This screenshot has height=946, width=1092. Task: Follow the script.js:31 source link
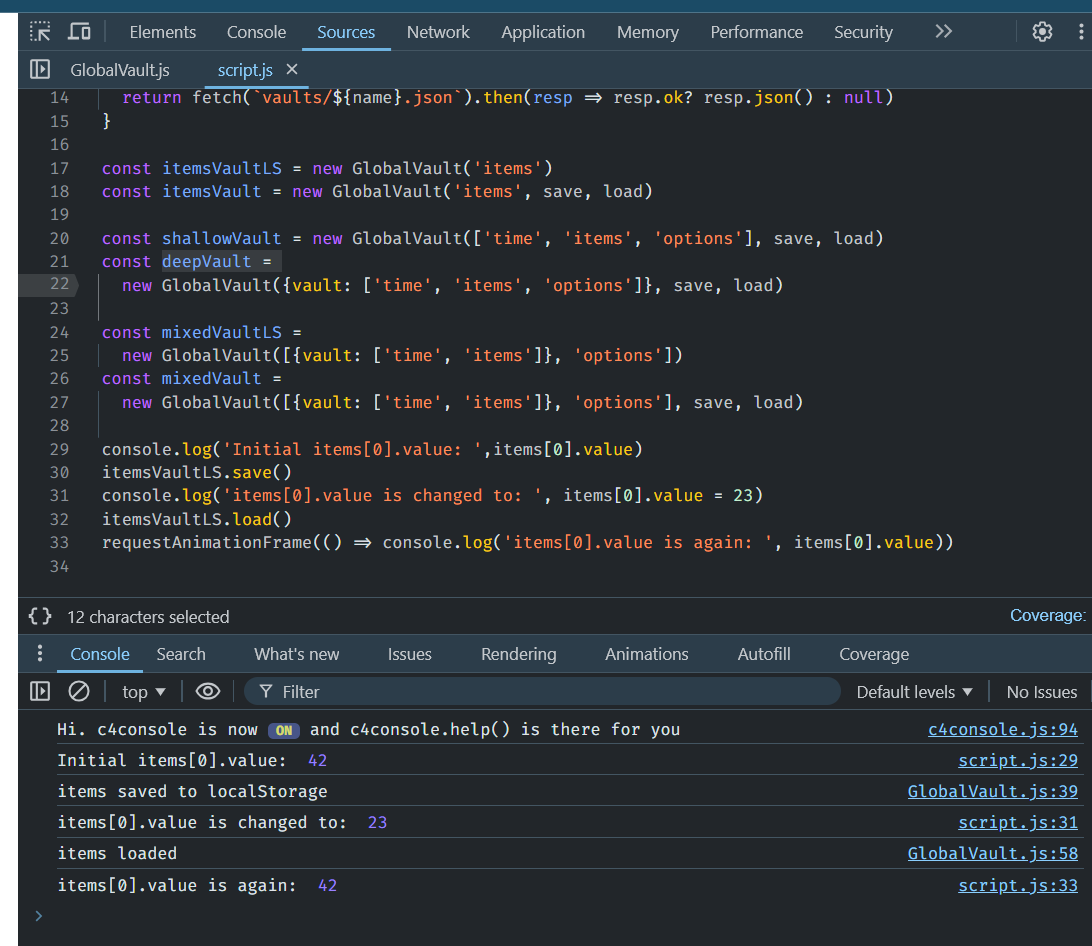tap(1017, 822)
